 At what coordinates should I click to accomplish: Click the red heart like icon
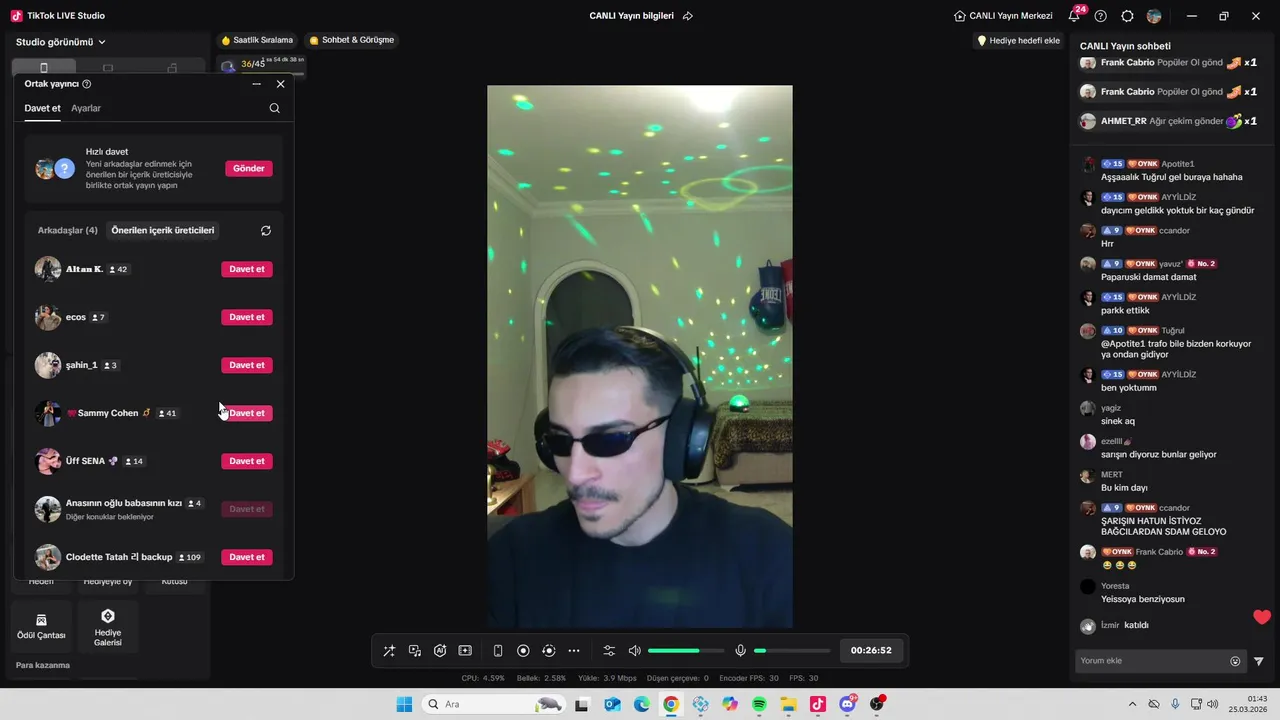click(1262, 617)
